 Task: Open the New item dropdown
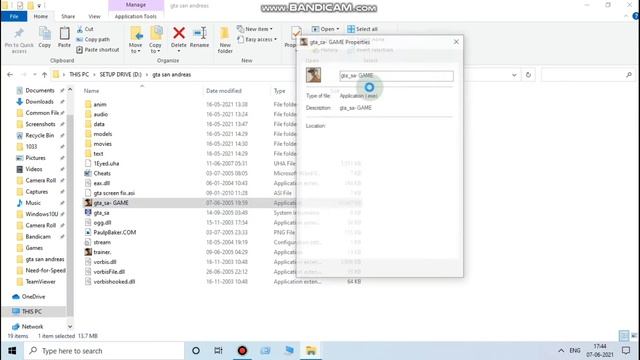tap(255, 29)
